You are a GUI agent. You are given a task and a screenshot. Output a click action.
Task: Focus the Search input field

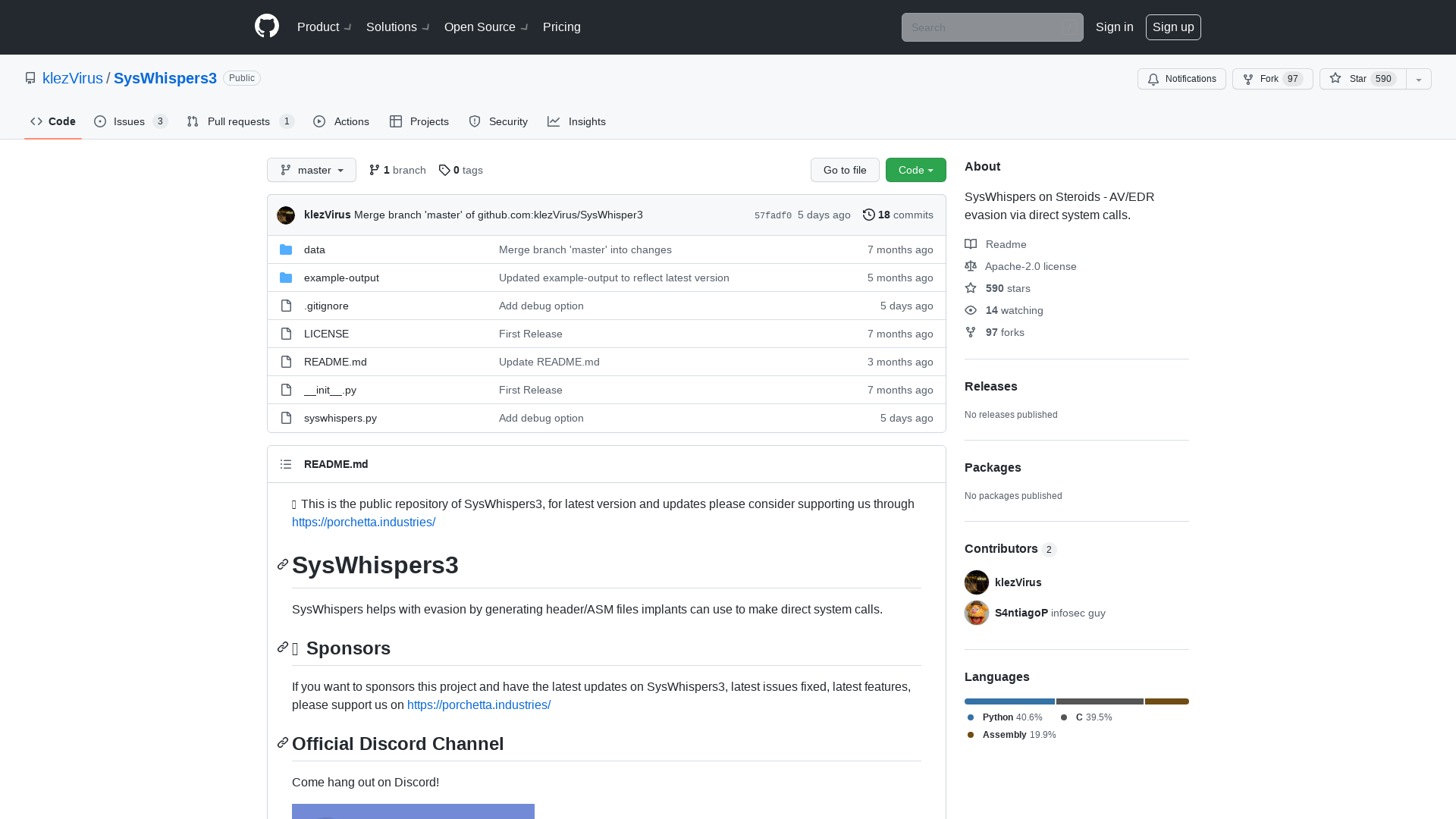click(992, 27)
